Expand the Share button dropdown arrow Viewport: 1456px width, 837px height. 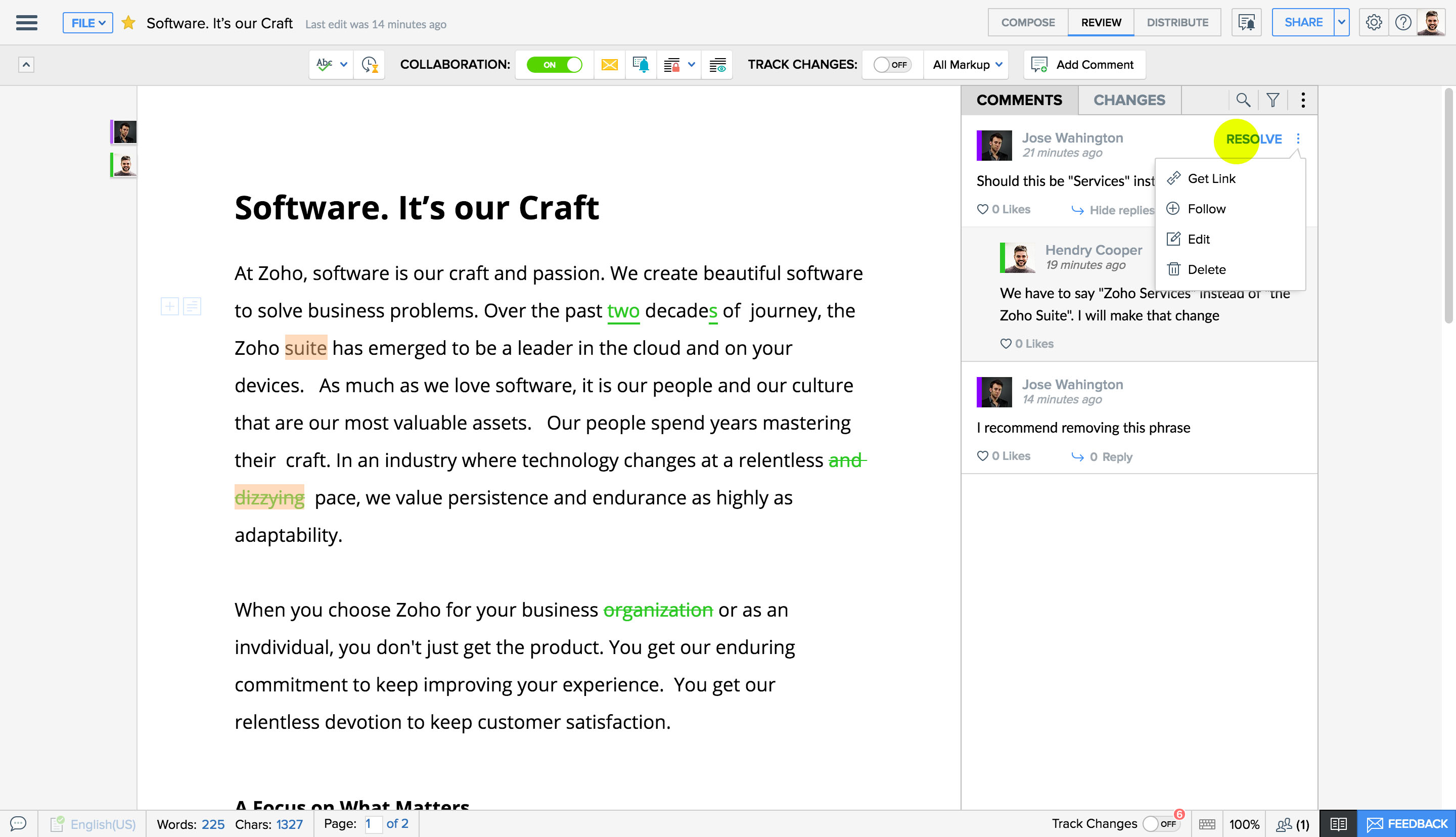coord(1341,22)
